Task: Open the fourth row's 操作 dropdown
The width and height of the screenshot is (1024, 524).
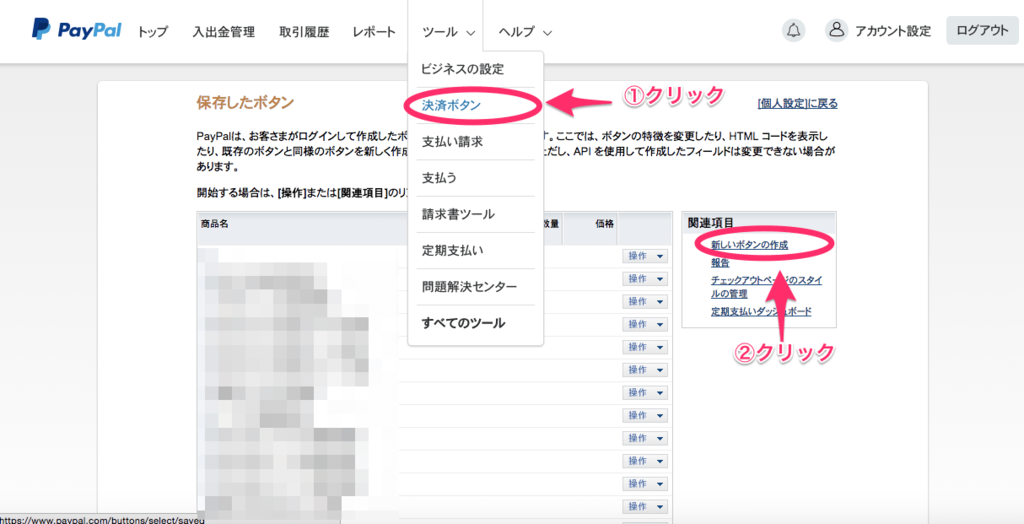Action: [x=645, y=325]
